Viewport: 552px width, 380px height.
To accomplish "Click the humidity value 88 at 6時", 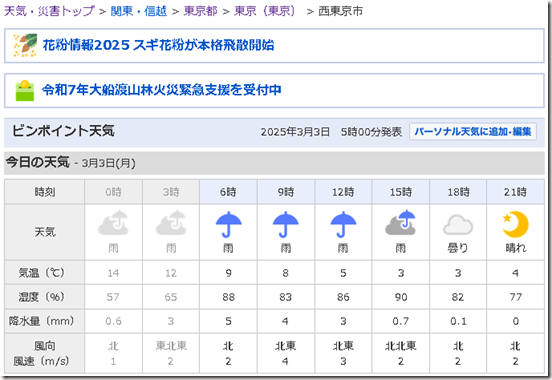I will click(x=228, y=297).
